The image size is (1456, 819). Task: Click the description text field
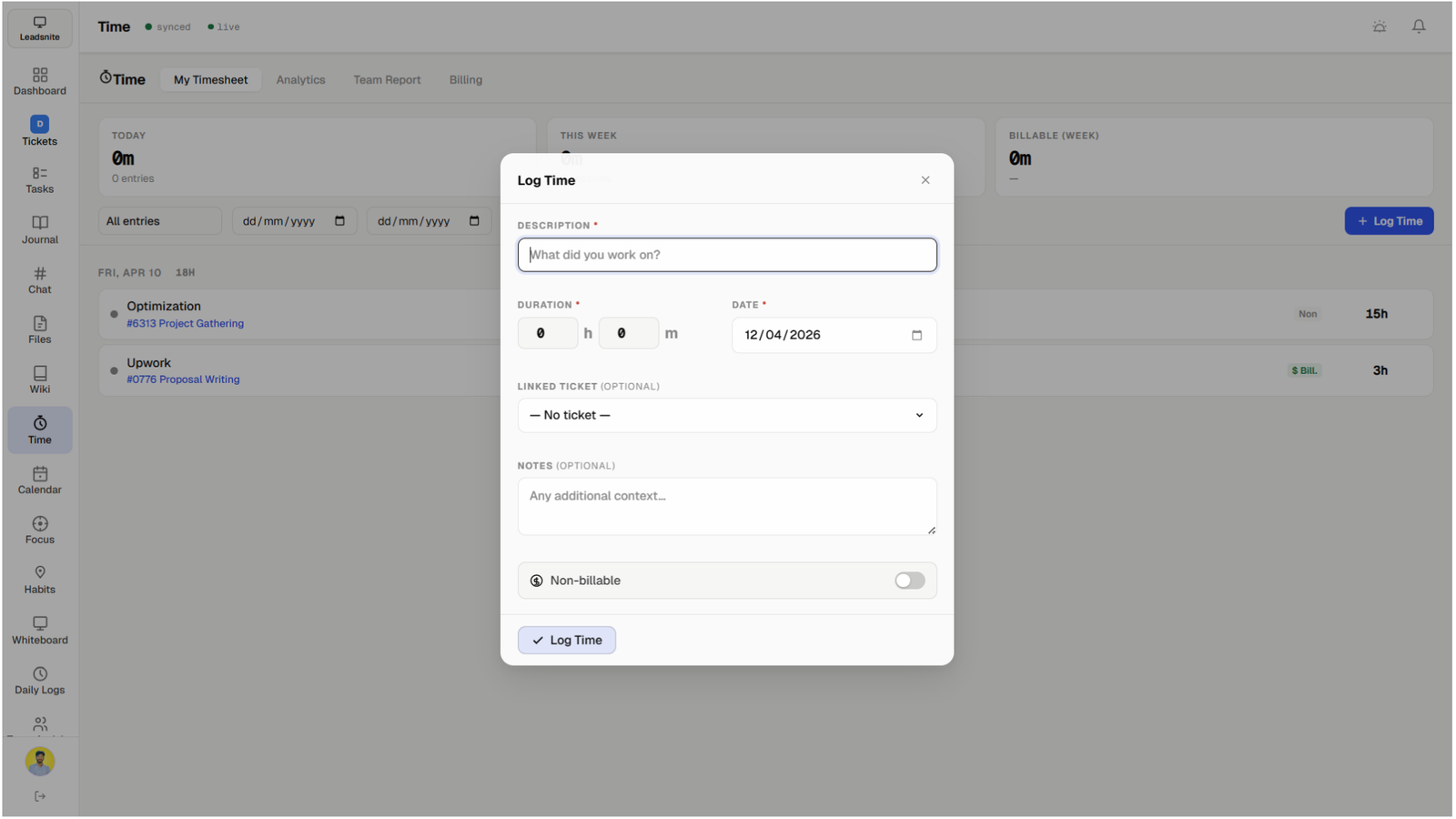click(726, 255)
